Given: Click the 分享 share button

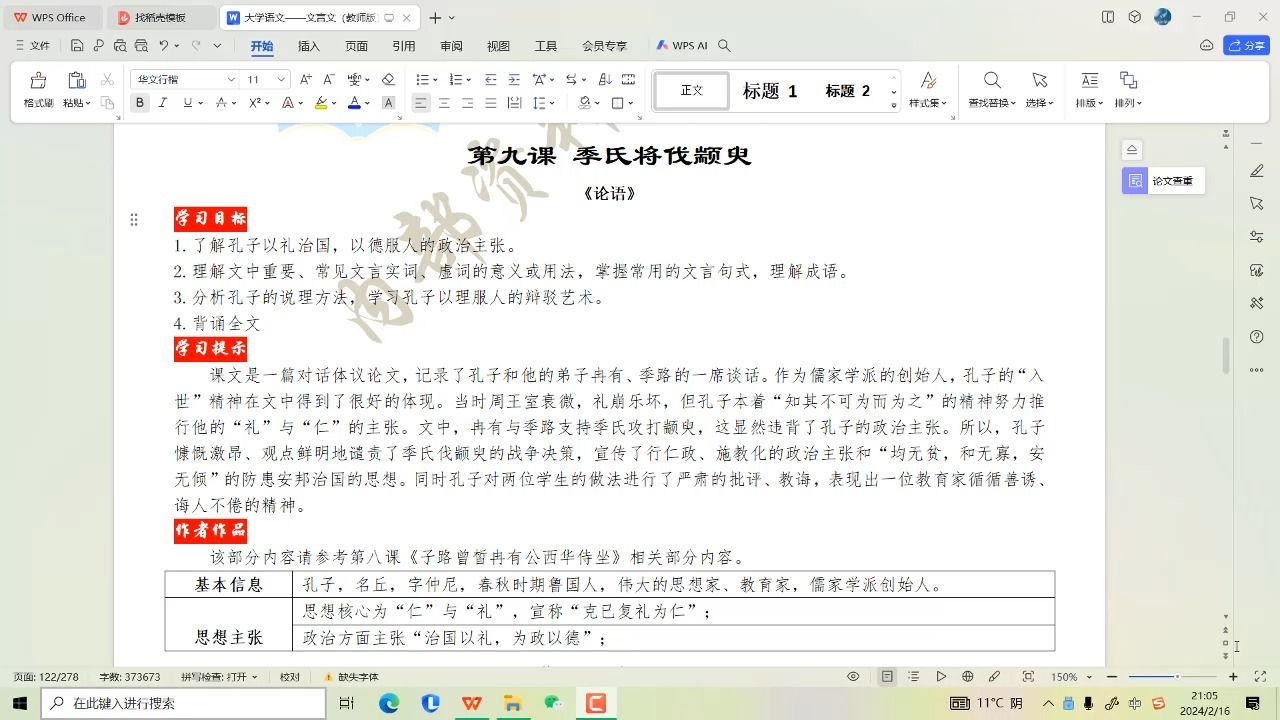Looking at the screenshot, I should (1246, 45).
